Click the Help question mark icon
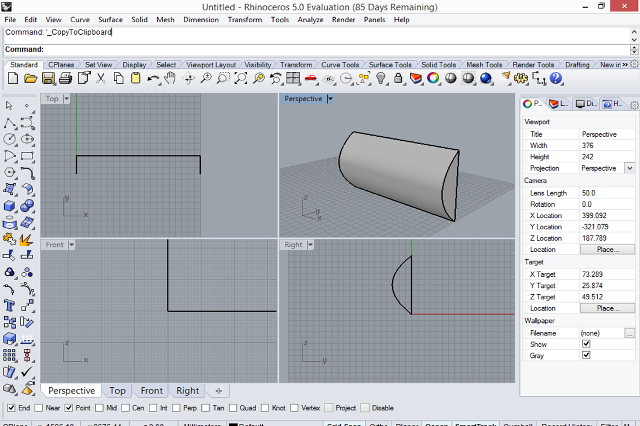Image resolution: width=640 pixels, height=426 pixels. click(x=556, y=78)
